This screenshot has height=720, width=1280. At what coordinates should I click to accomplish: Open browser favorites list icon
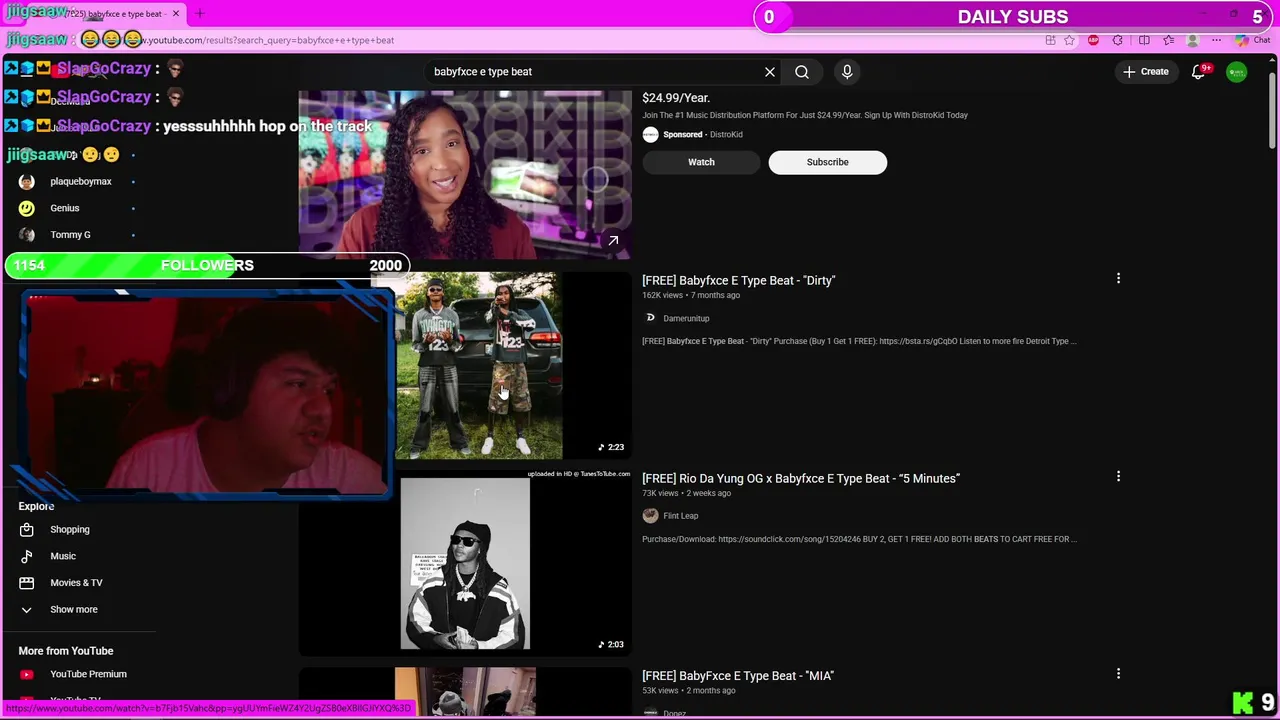tap(1168, 40)
